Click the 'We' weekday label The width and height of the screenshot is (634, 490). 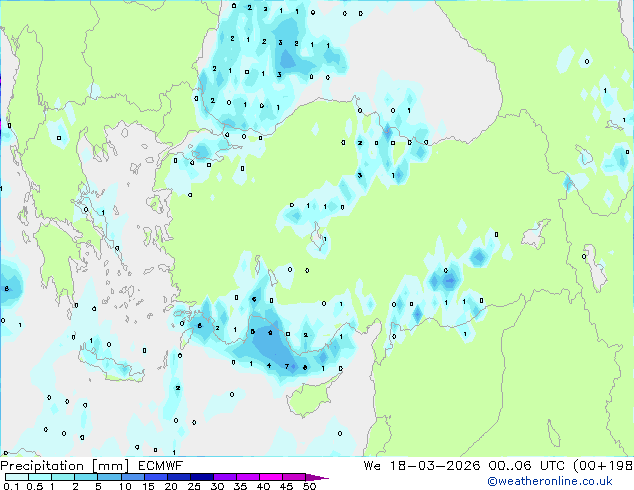[372, 465]
